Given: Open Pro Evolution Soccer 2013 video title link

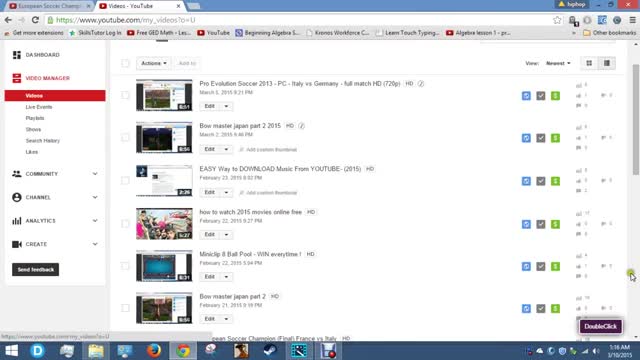Looking at the screenshot, I should (x=300, y=84).
